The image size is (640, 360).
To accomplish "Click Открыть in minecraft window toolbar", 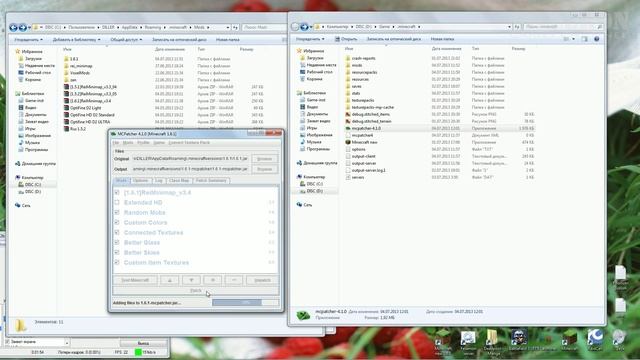I will pyautogui.click(x=346, y=39).
